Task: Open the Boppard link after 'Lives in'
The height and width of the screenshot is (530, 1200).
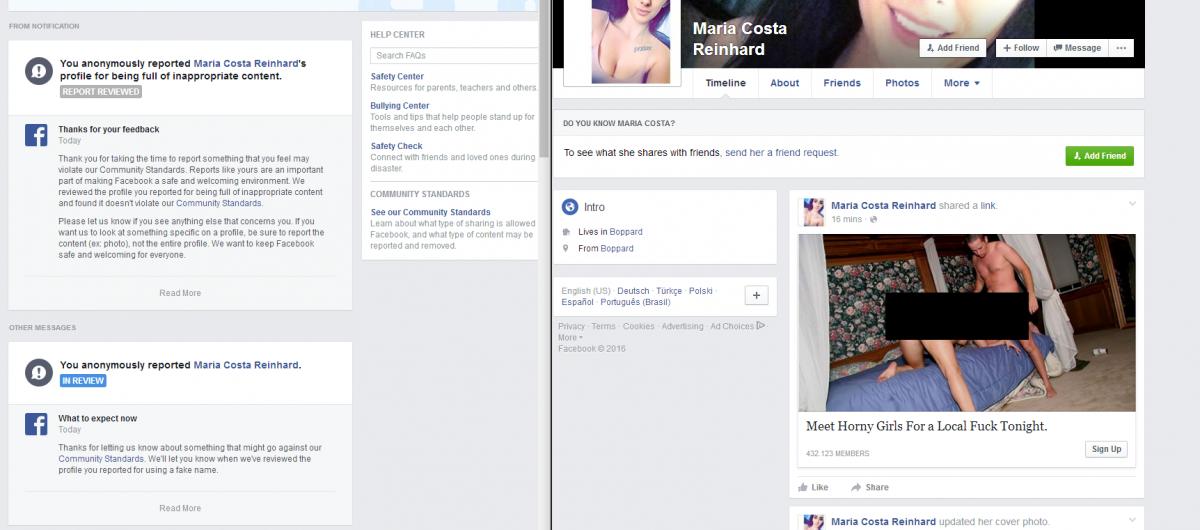Action: point(626,232)
